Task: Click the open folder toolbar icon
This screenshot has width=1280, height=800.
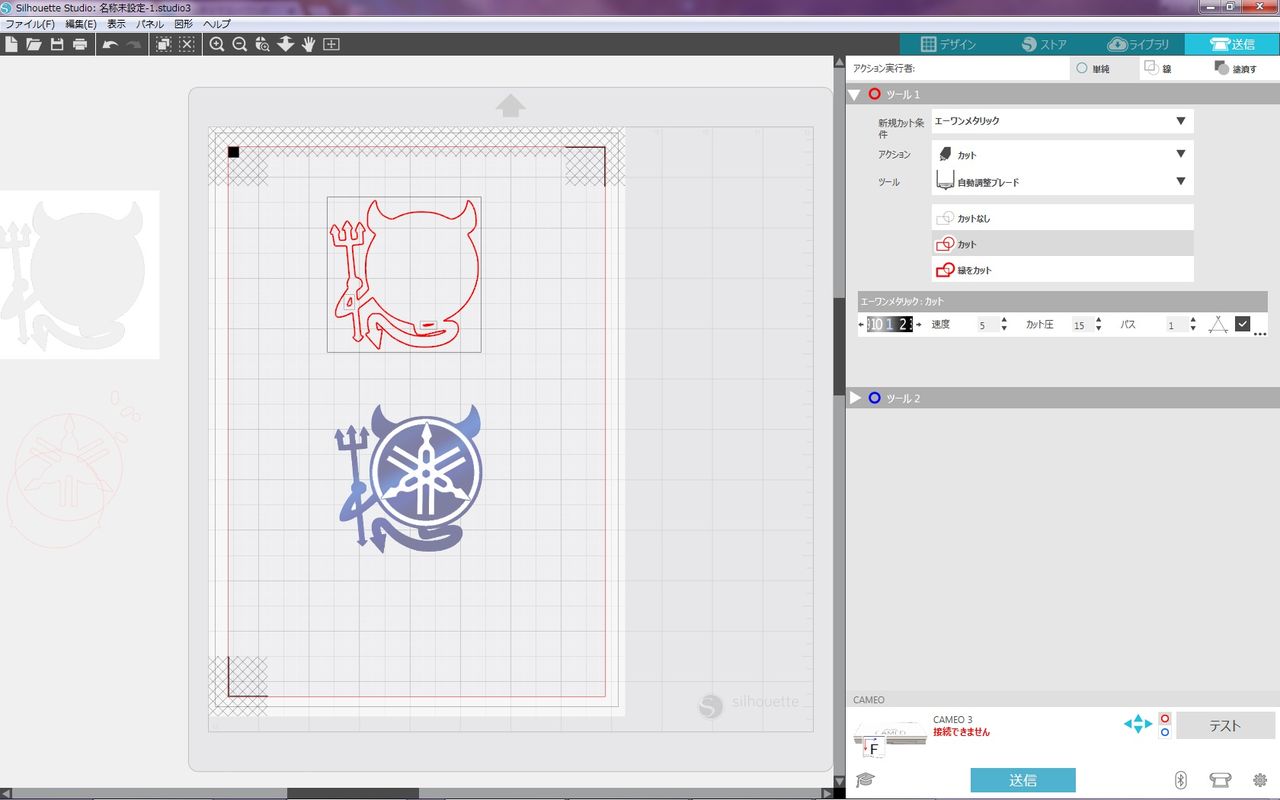Action: pos(34,44)
